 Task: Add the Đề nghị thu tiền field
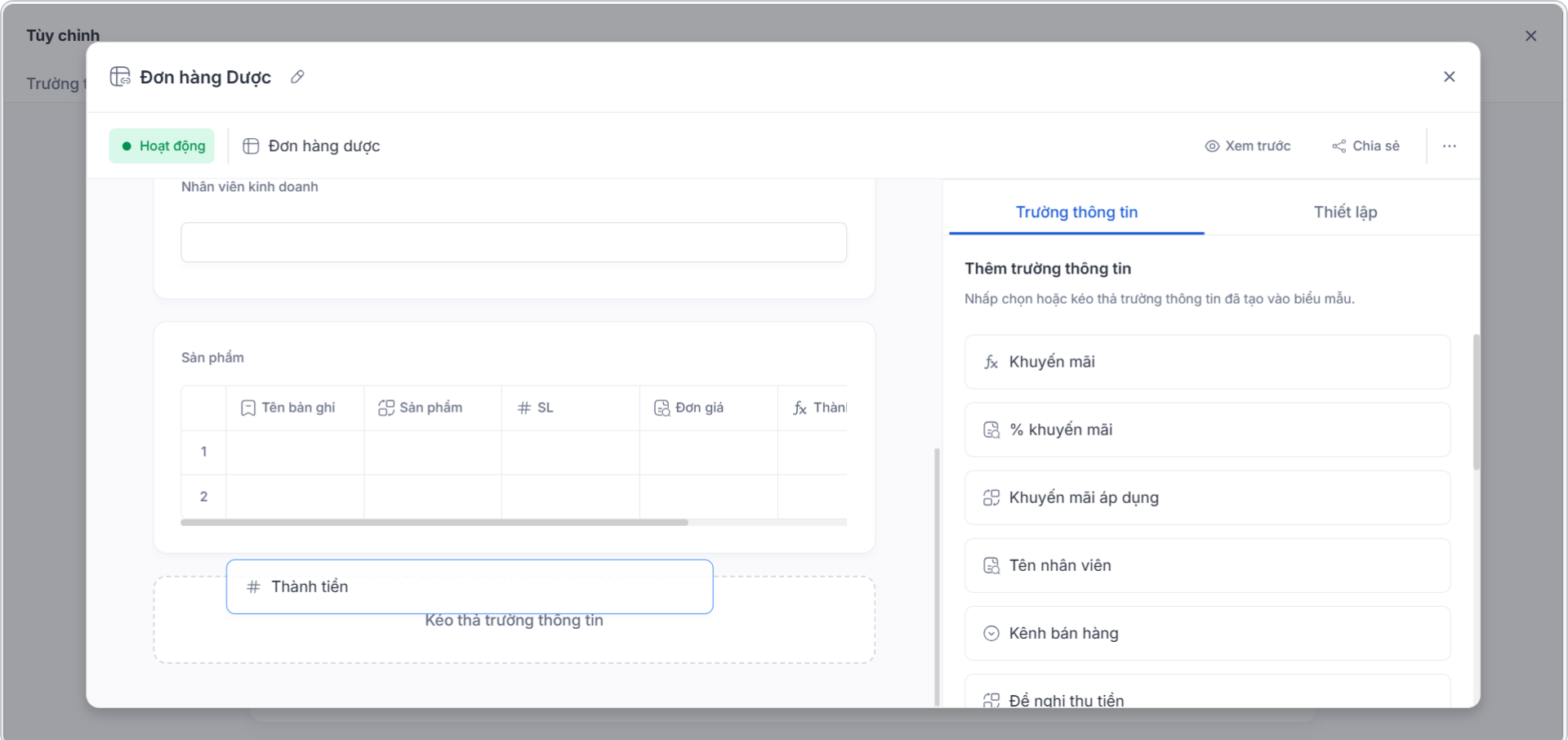[x=1207, y=691]
